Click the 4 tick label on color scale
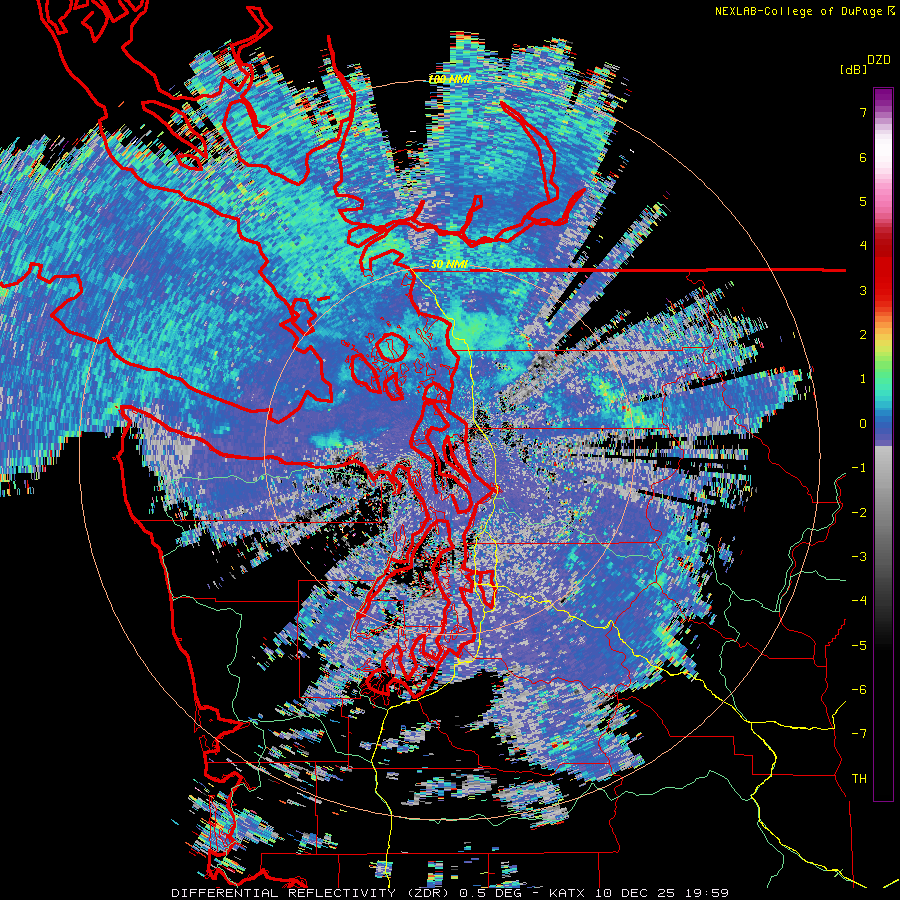Screen dimensions: 900x900 [x=863, y=246]
